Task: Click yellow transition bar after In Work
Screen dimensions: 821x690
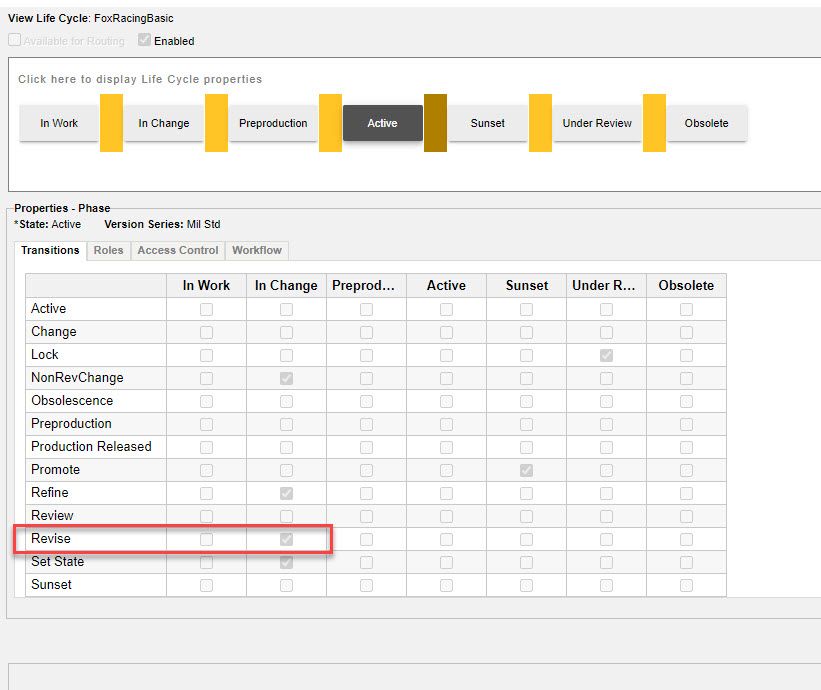Action: point(111,123)
